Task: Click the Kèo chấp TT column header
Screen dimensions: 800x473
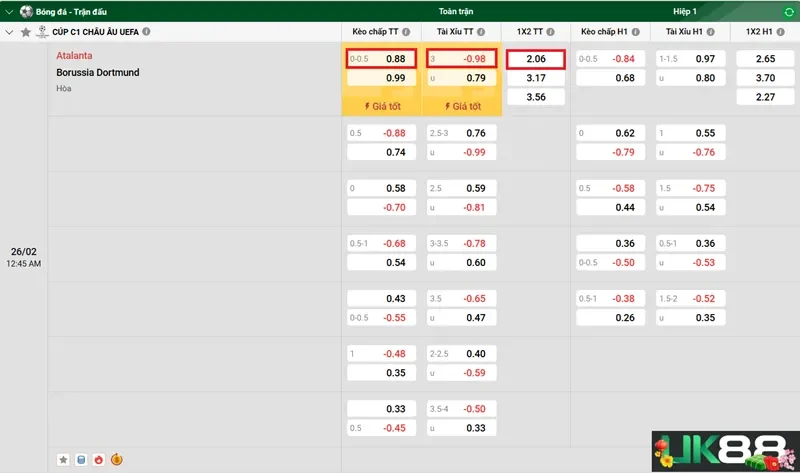Action: coord(375,32)
